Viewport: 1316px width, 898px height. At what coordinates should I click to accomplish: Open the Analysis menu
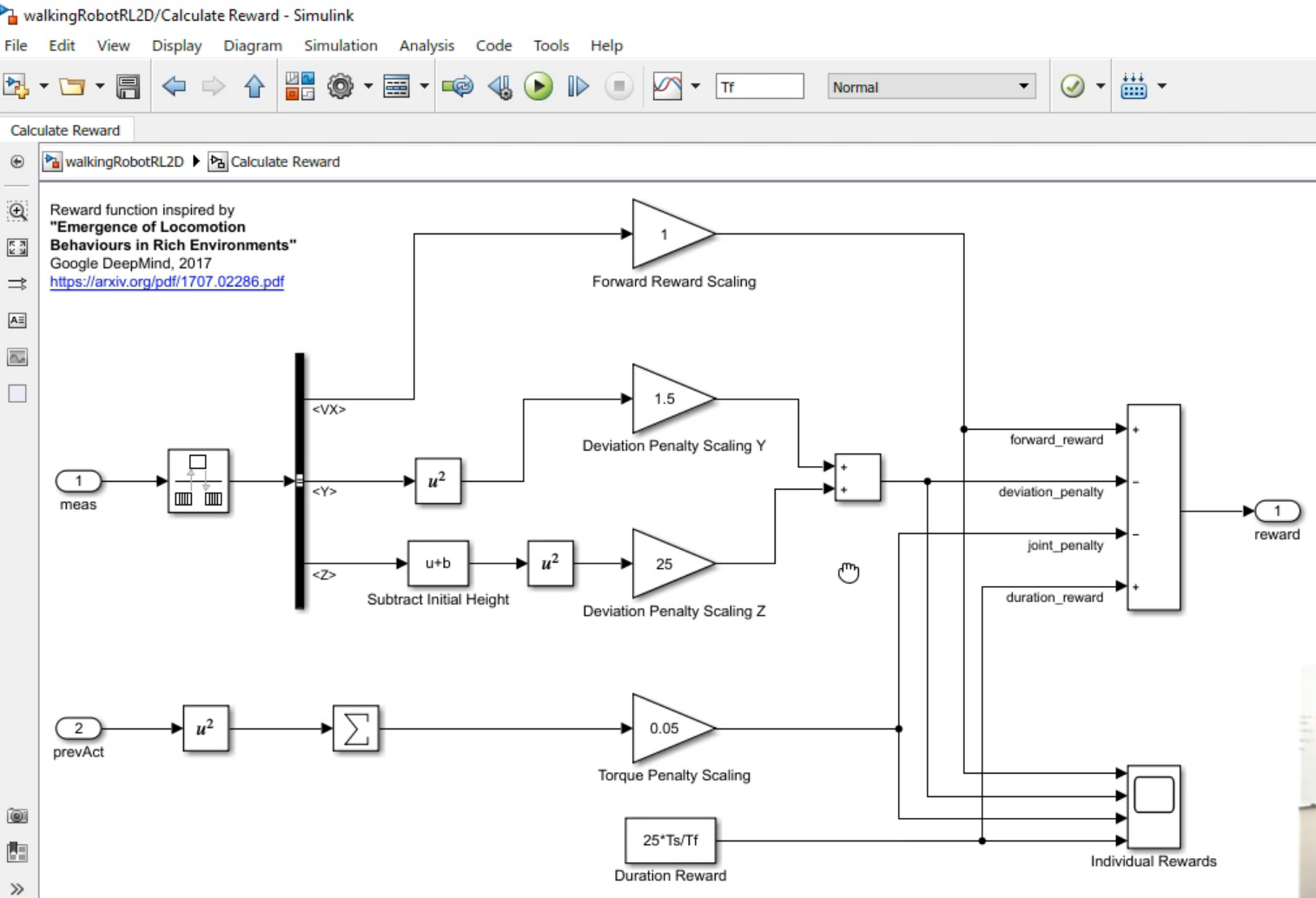(x=427, y=45)
